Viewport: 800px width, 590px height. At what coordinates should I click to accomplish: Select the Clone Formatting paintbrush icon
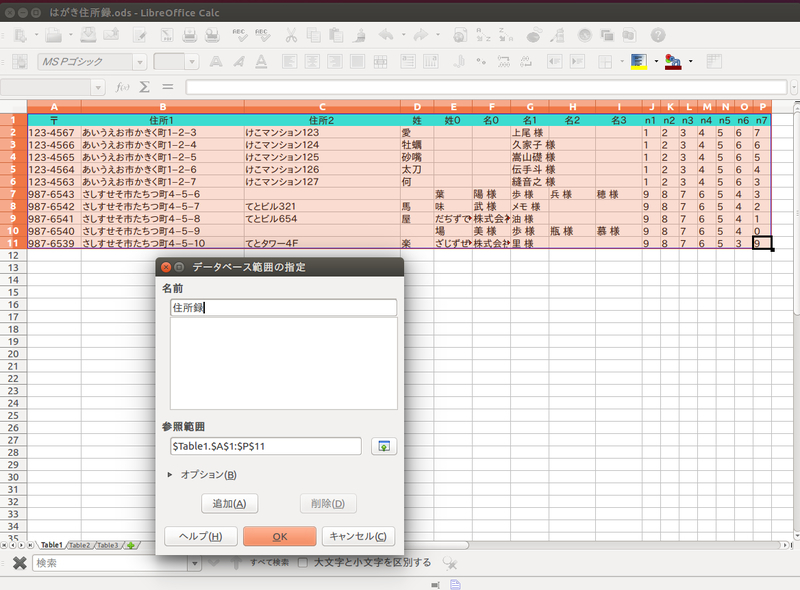point(359,35)
